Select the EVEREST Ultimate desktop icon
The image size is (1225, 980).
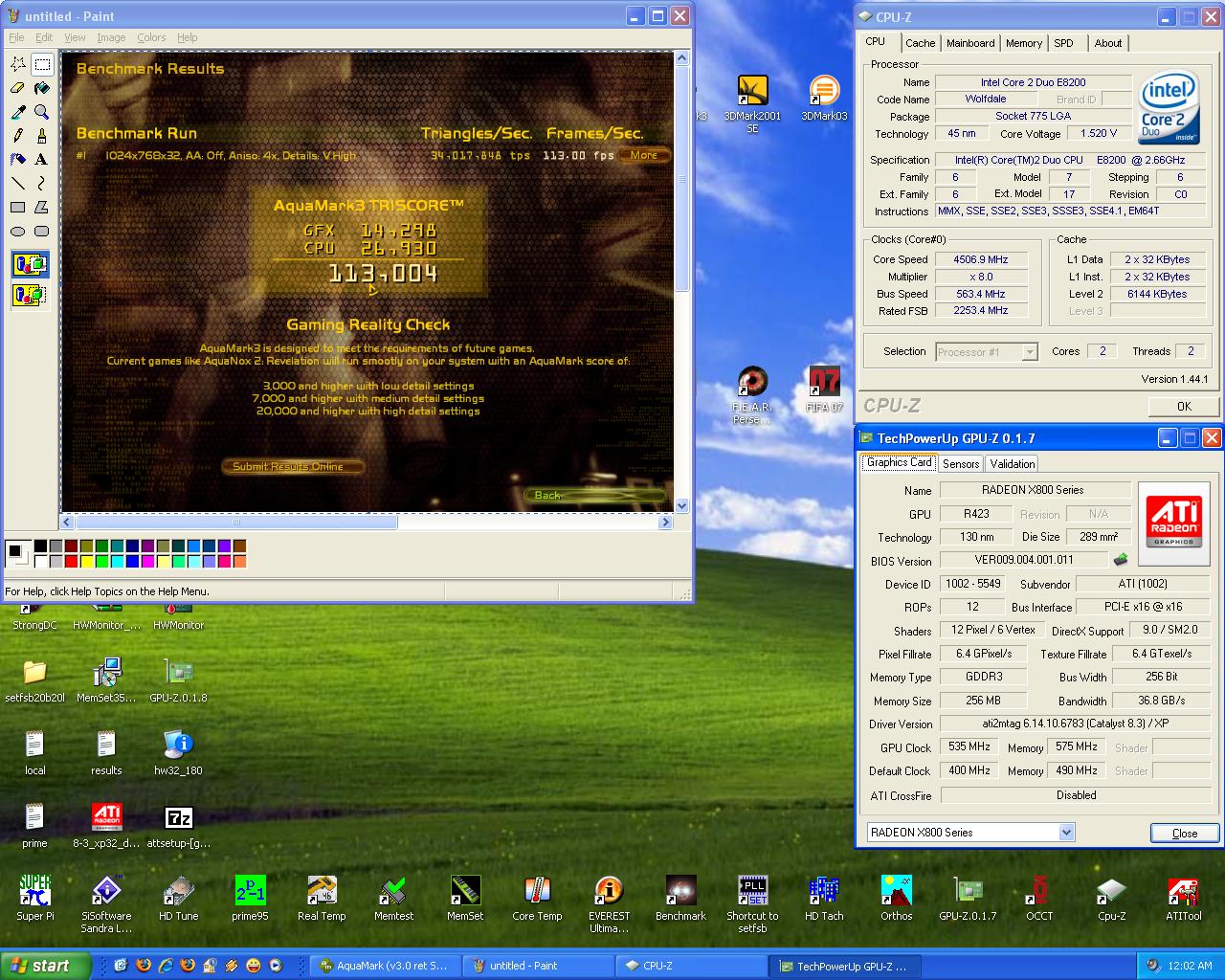click(x=609, y=904)
